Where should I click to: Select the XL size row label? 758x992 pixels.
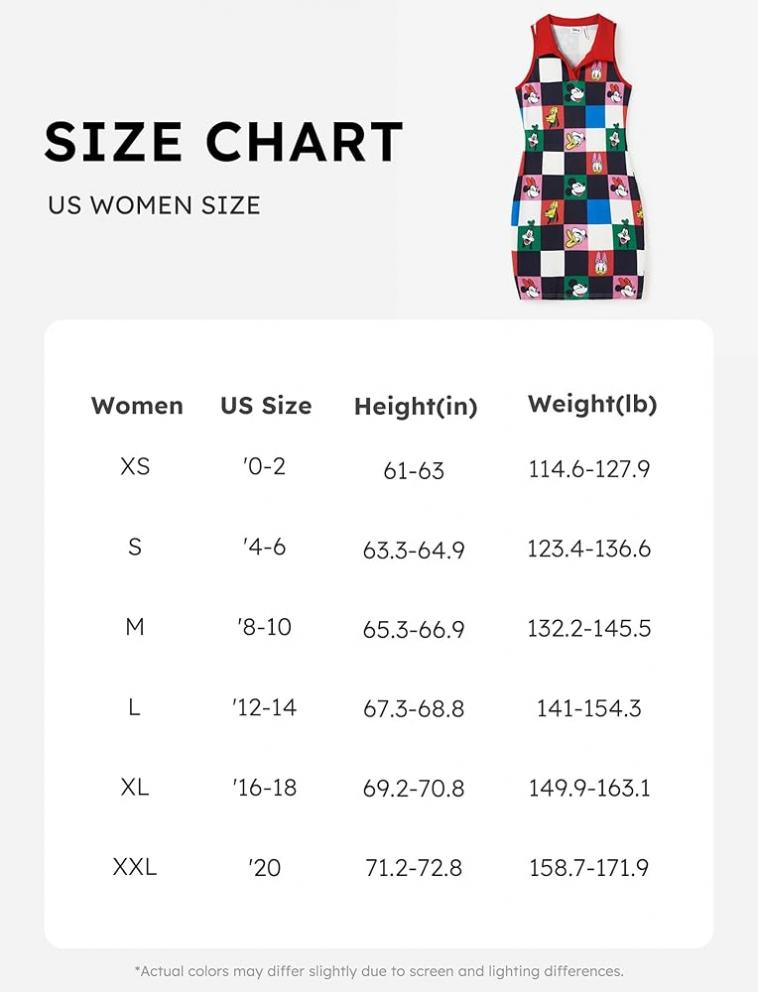point(135,787)
